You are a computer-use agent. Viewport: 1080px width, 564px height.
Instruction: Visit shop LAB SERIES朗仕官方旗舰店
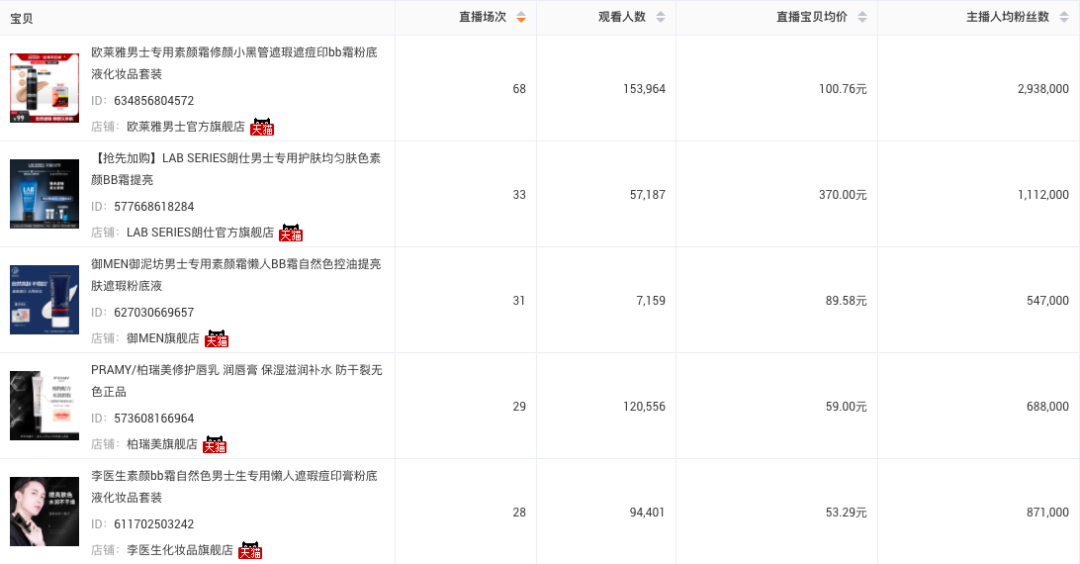point(200,233)
